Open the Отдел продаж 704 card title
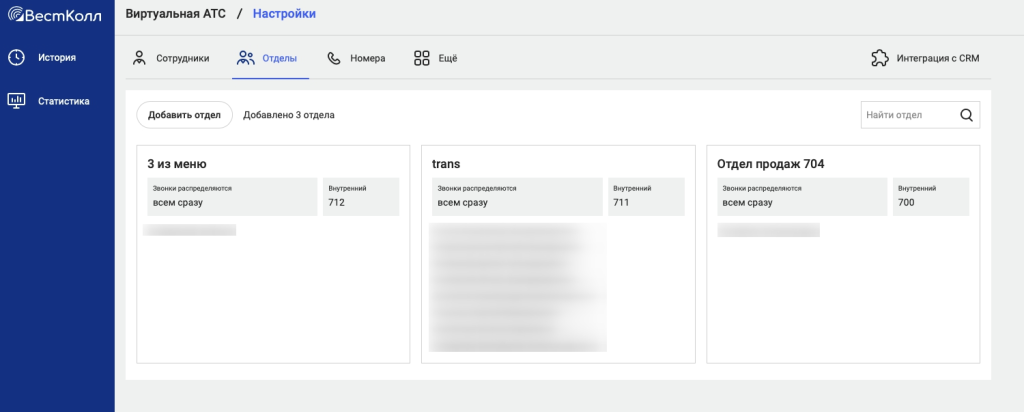Image resolution: width=1024 pixels, height=412 pixels. [x=770, y=163]
